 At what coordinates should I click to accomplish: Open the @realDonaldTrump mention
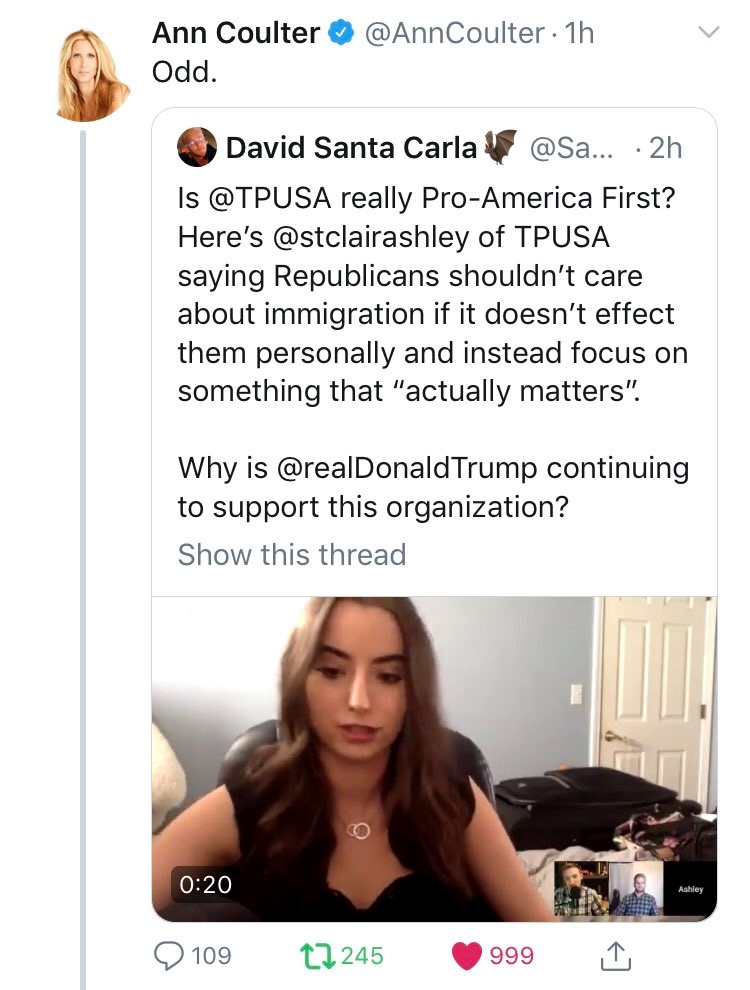[x=405, y=468]
